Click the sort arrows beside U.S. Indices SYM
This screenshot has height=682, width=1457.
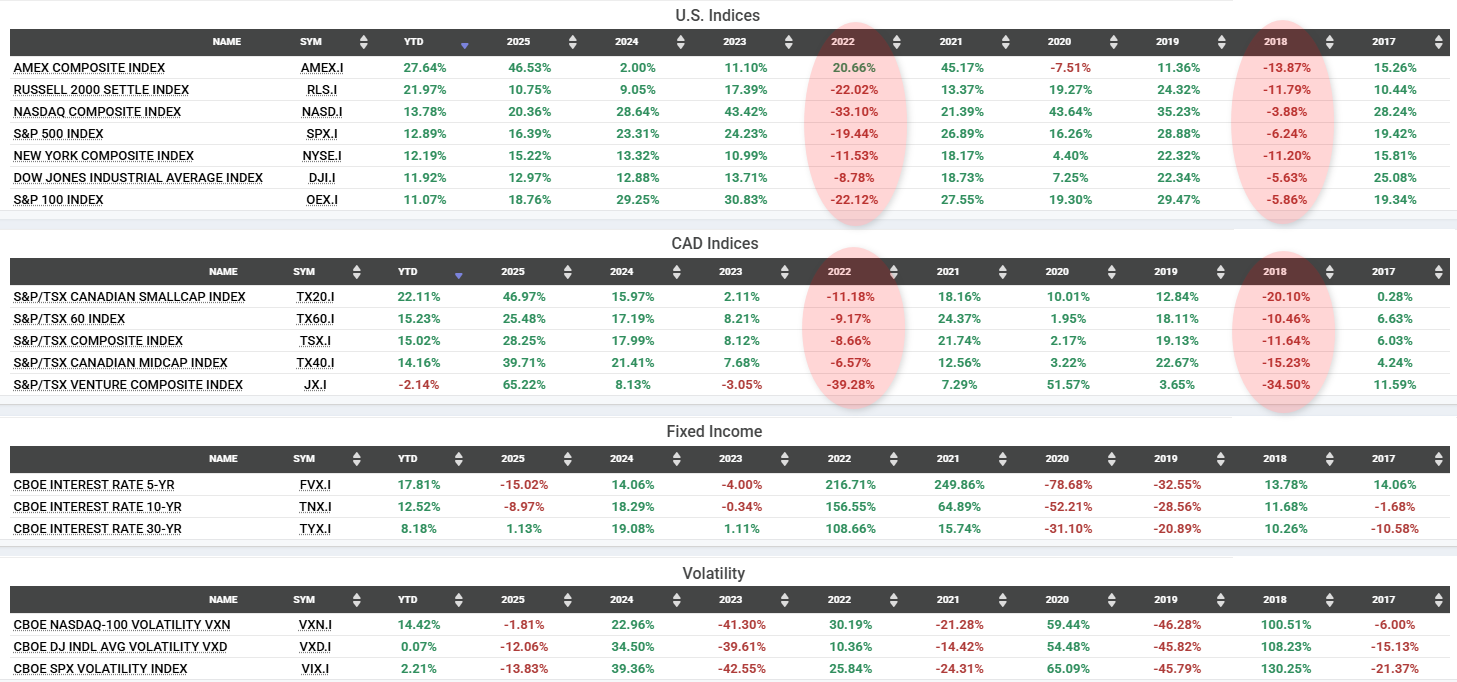pos(364,42)
